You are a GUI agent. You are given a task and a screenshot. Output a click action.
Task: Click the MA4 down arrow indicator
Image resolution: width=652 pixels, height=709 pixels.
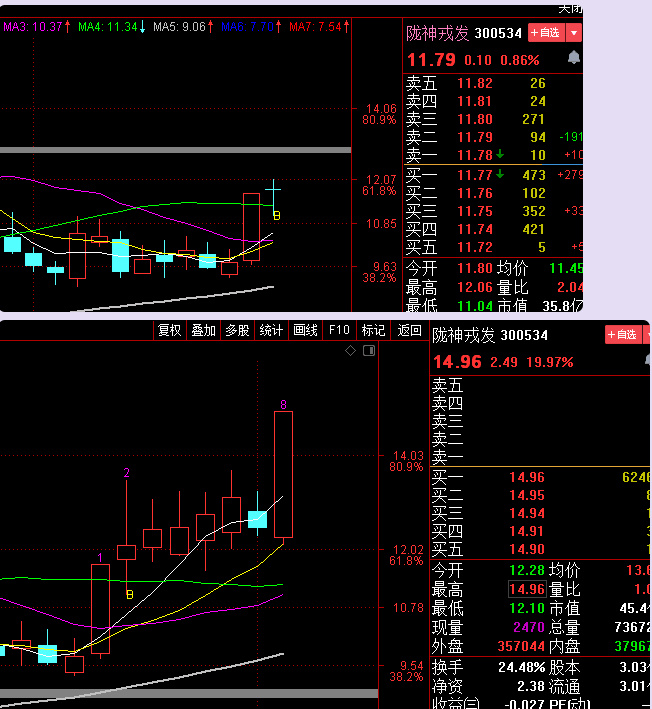(x=142, y=26)
